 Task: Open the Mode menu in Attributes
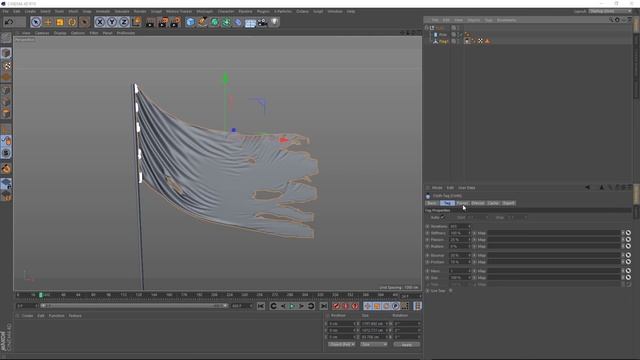[437, 188]
